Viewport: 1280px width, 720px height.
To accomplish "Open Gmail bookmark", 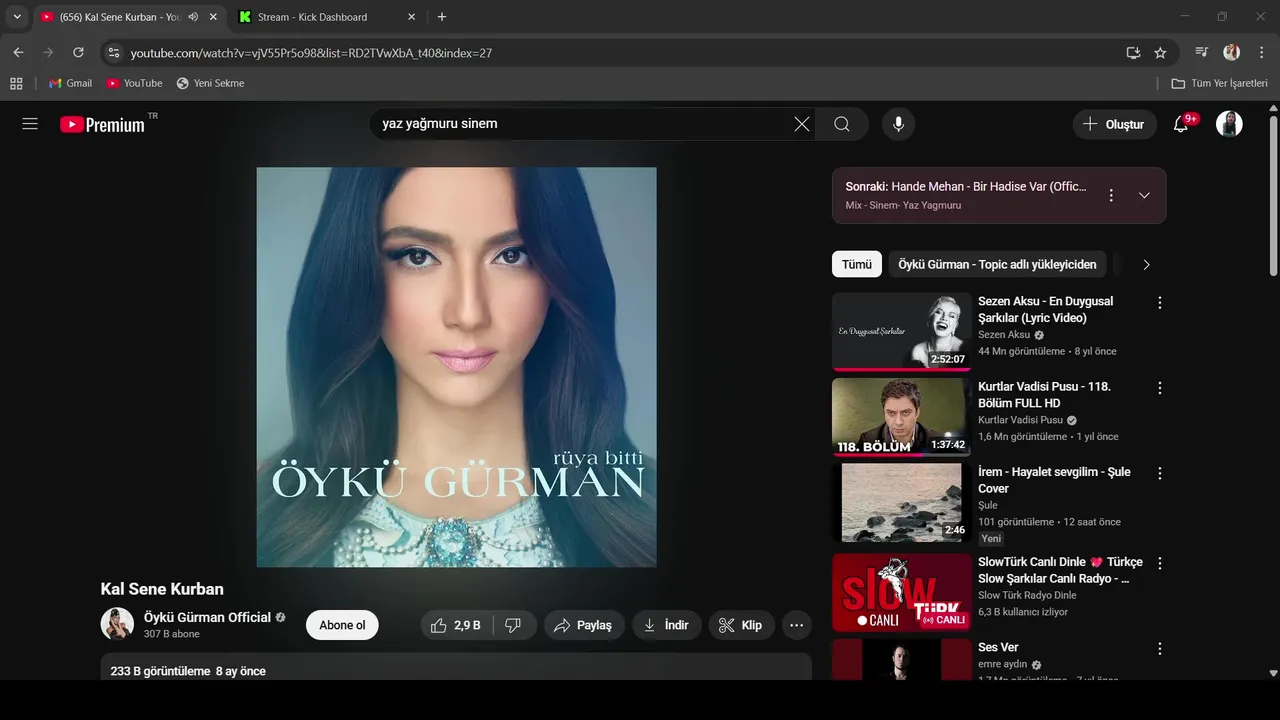I will point(70,83).
